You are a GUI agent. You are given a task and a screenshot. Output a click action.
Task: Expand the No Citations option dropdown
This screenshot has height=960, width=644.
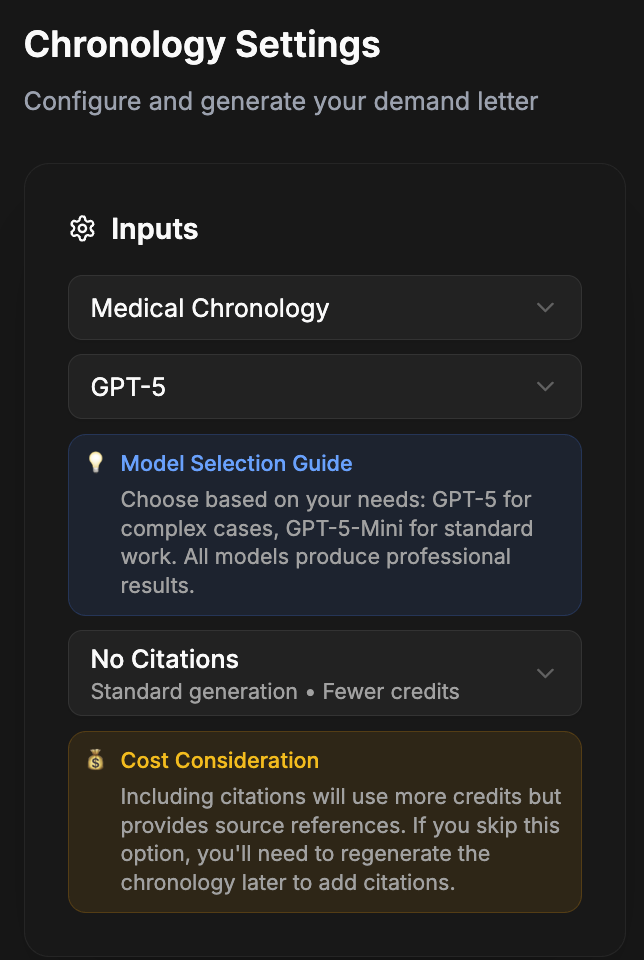coord(324,673)
